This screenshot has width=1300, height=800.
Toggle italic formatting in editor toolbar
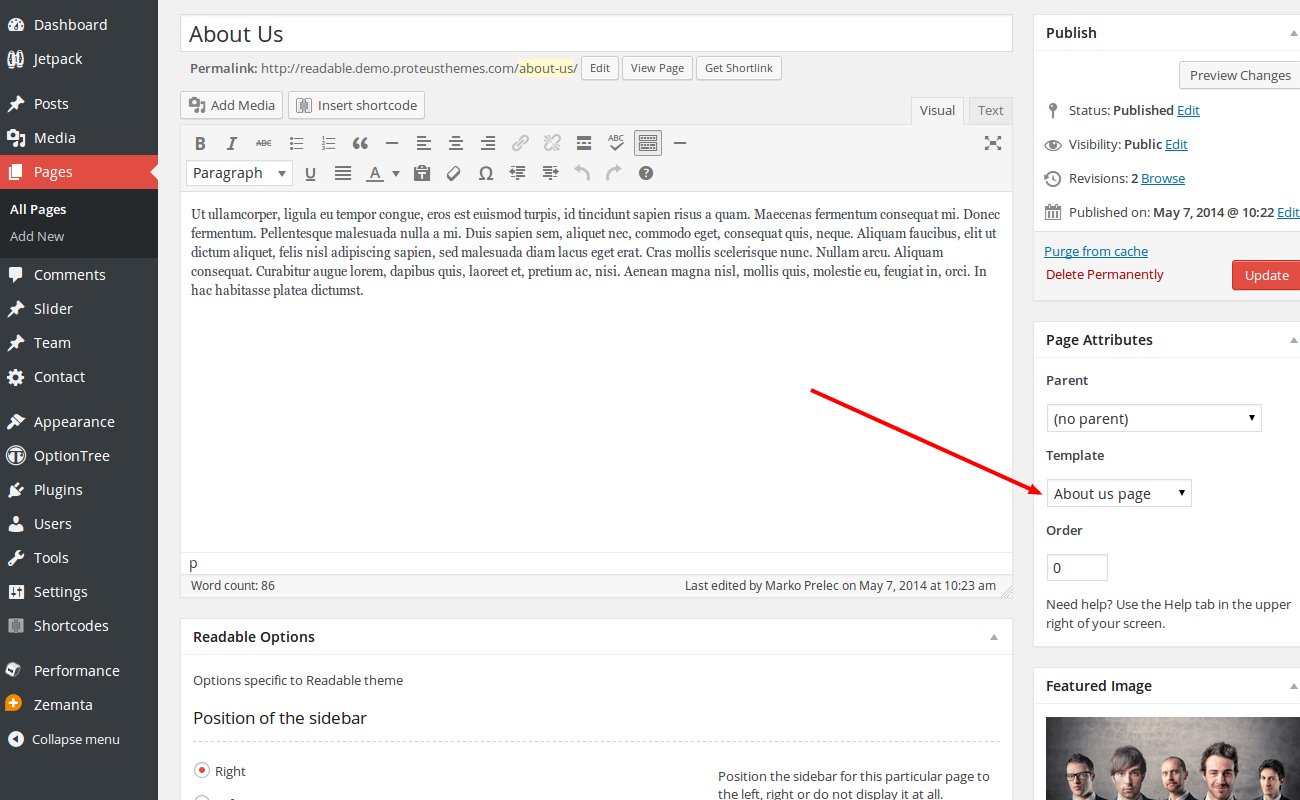(x=232, y=143)
